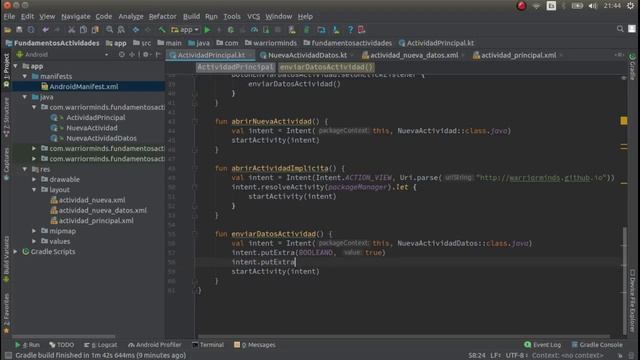Screen dimensions: 640x360
Task: Click the Copy icon in toolbar
Action: click(x=83, y=30)
